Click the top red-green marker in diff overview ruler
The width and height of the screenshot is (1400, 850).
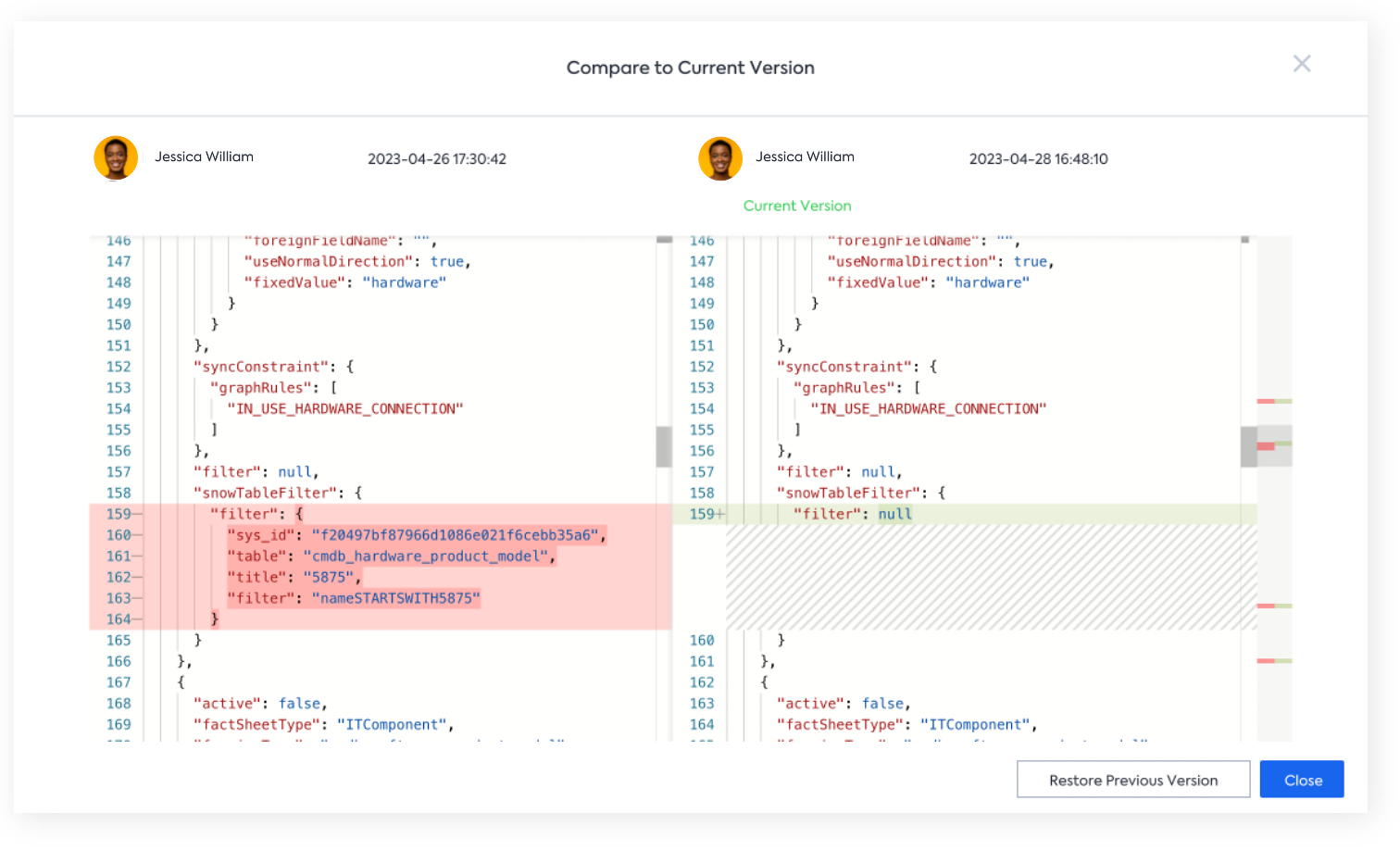pyautogui.click(x=1274, y=401)
